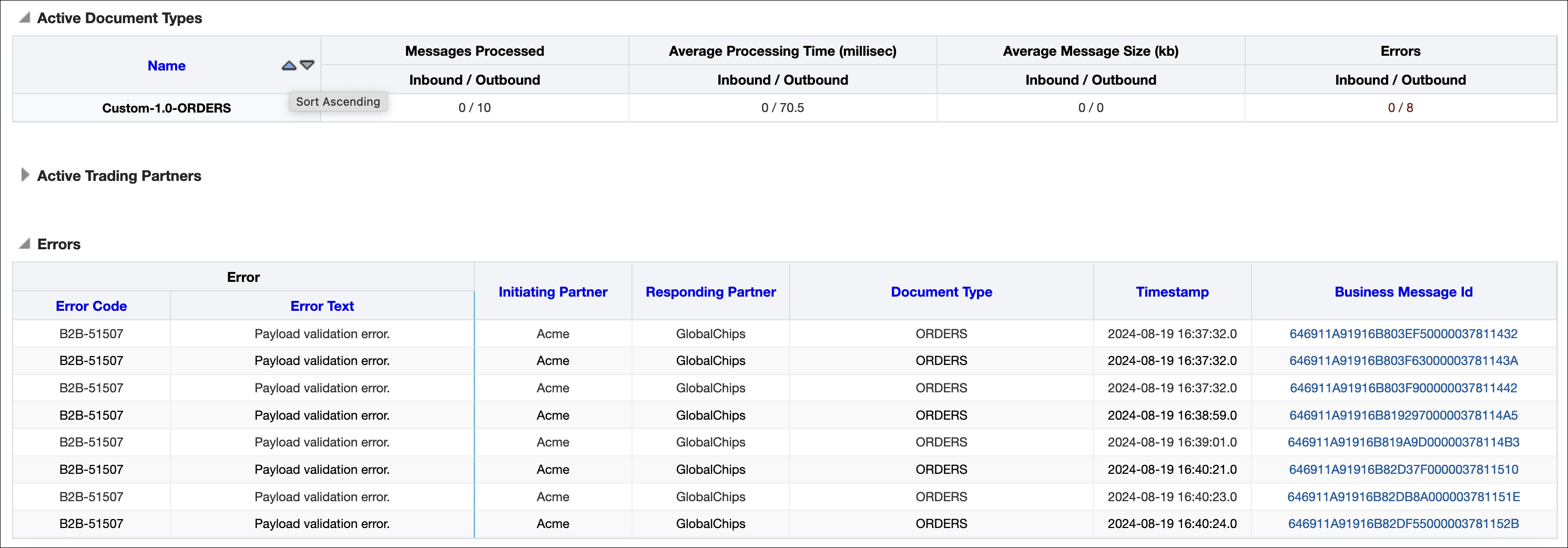1568x548 pixels.
Task: Sort Name column ascending with up arrow
Action: coord(289,65)
